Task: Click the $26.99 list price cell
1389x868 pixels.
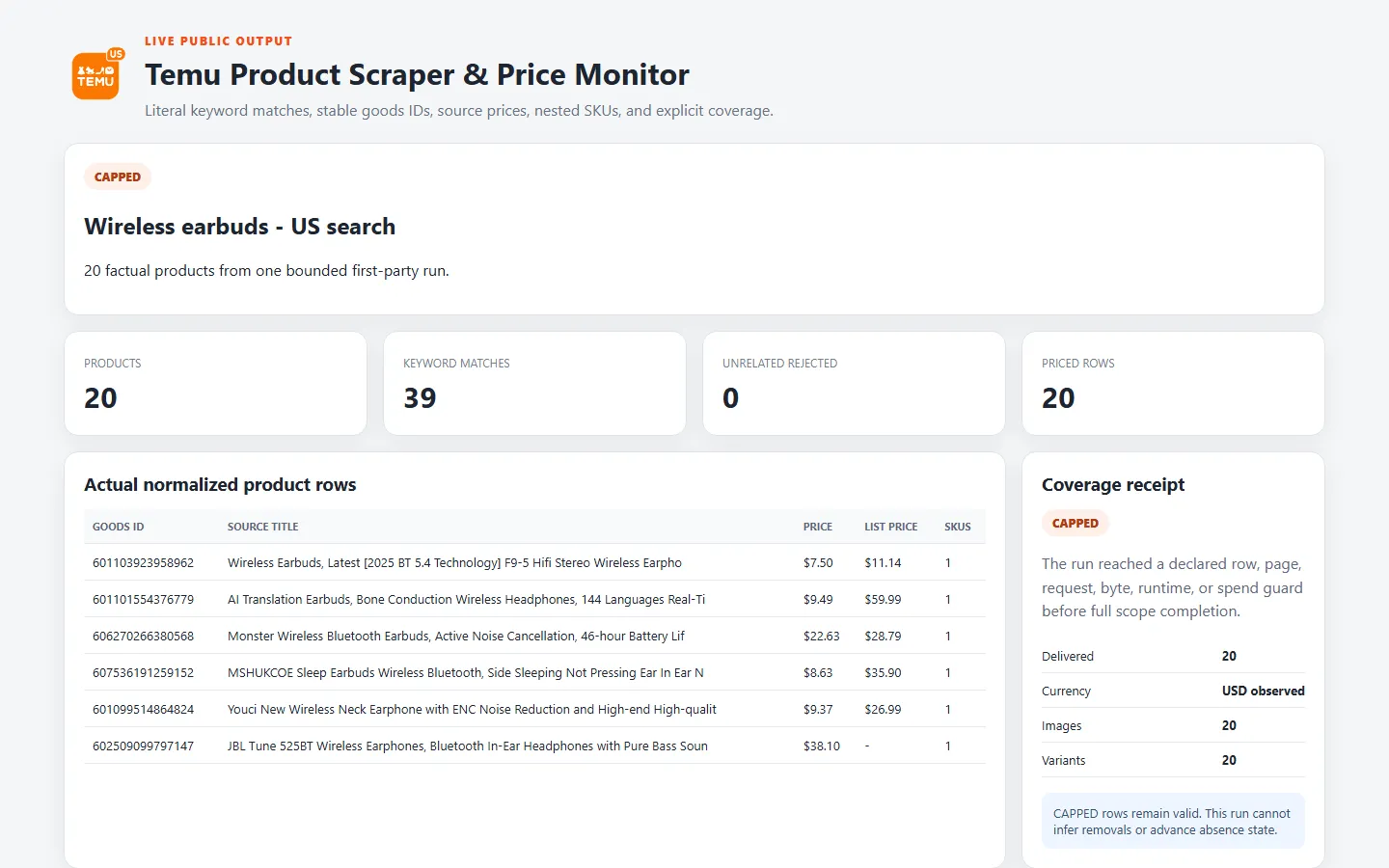Action: coord(883,709)
